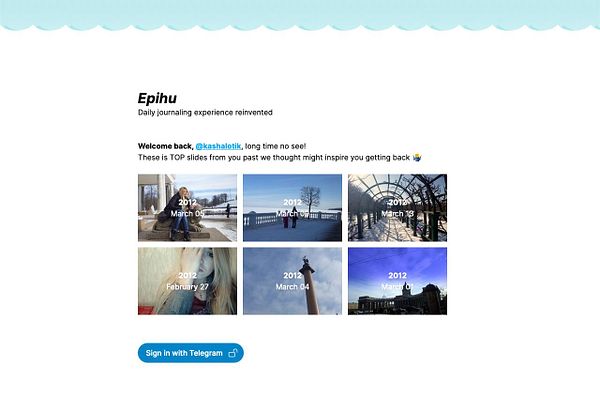This screenshot has width=600, height=412.
Task: Click the 'March 04' date label
Action: coord(292,287)
